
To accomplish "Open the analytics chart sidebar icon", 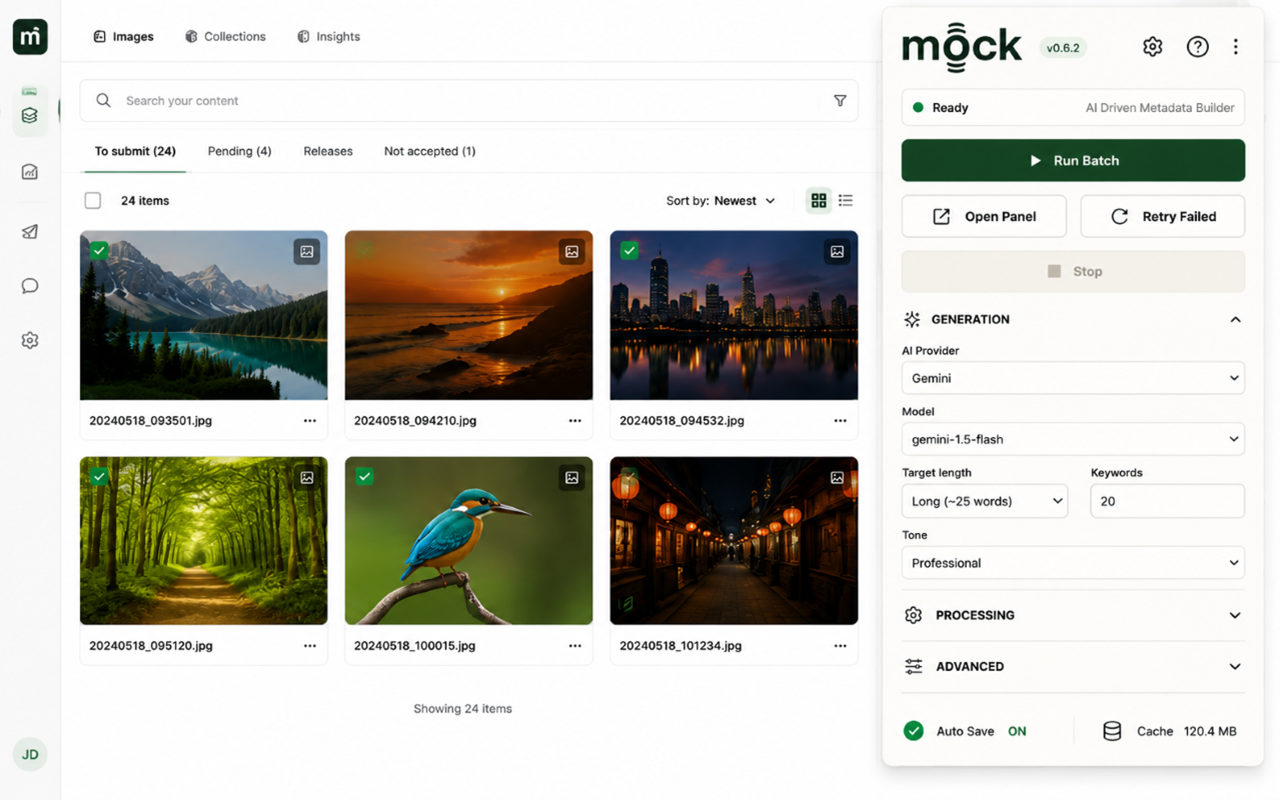I will (30, 172).
